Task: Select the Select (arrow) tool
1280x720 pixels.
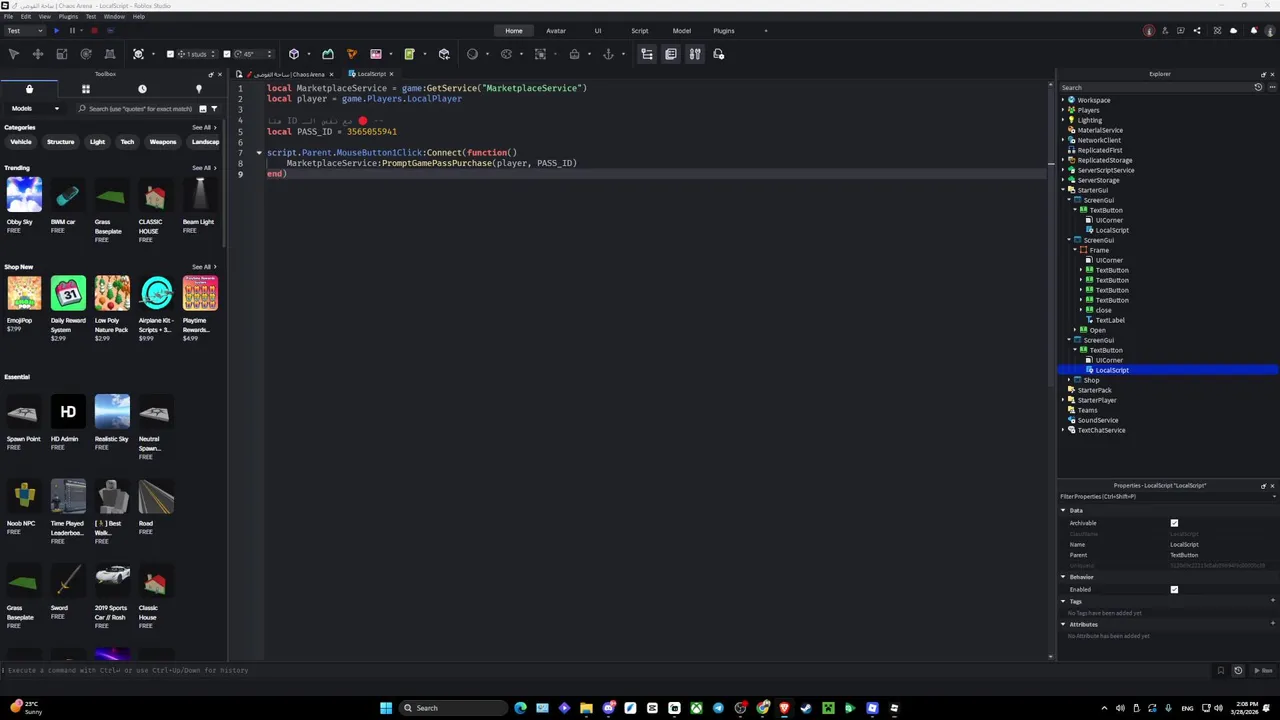Action: [x=14, y=54]
